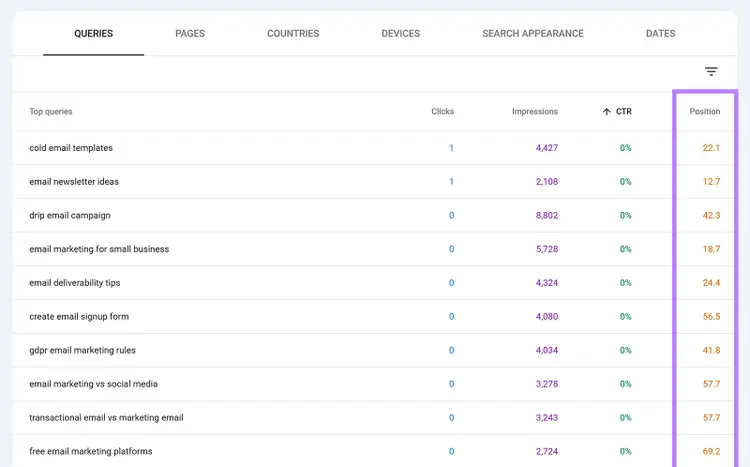The width and height of the screenshot is (750, 467).
Task: Select the 'cold email templates' query
Action: click(x=71, y=148)
